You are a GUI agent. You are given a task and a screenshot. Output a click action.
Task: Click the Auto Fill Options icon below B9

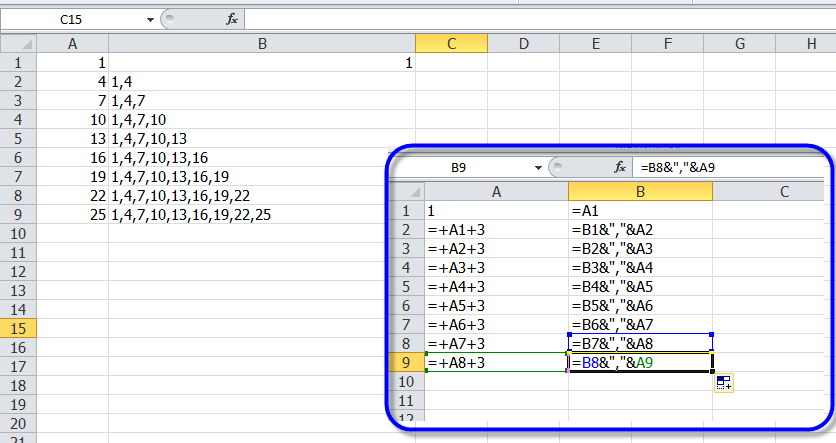724,383
